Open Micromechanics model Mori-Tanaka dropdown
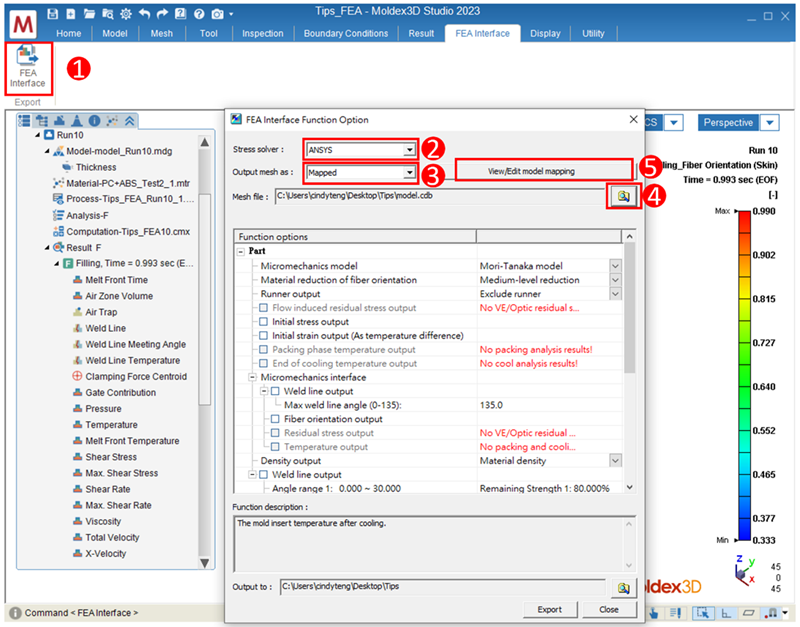This screenshot has height=627, width=800. pyautogui.click(x=615, y=266)
